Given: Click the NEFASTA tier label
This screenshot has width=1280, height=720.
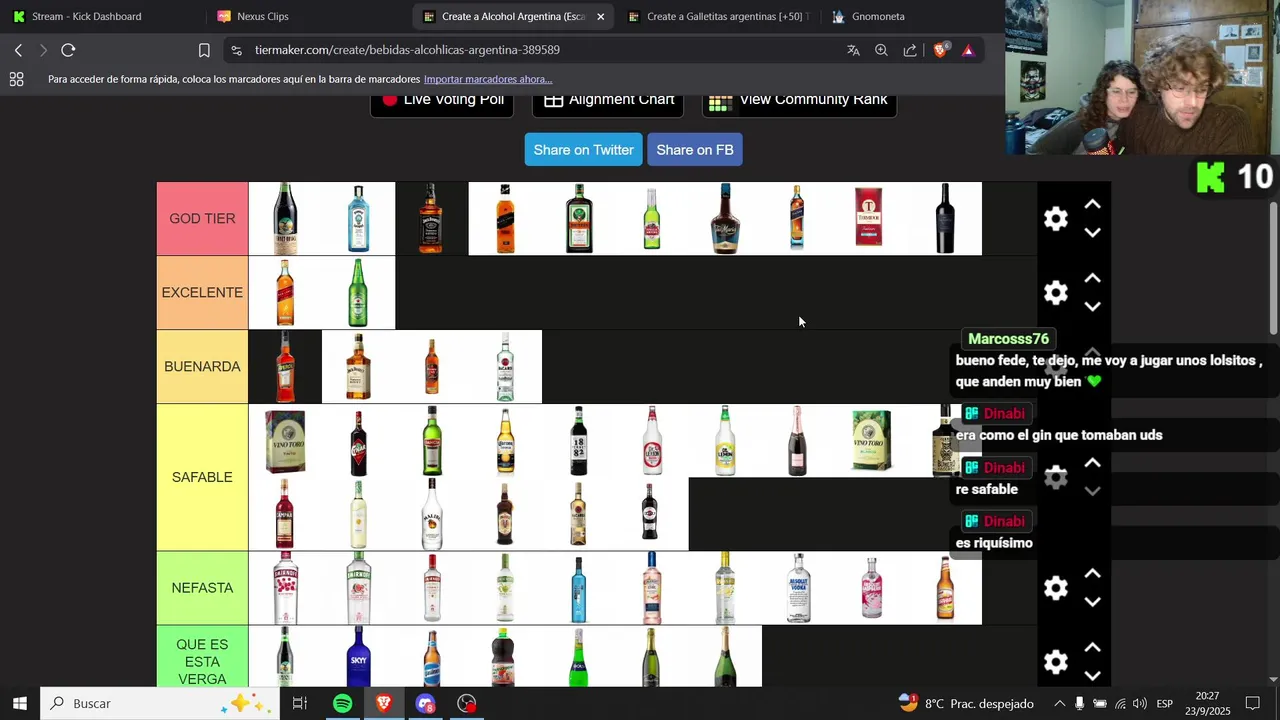Looking at the screenshot, I should tap(202, 588).
